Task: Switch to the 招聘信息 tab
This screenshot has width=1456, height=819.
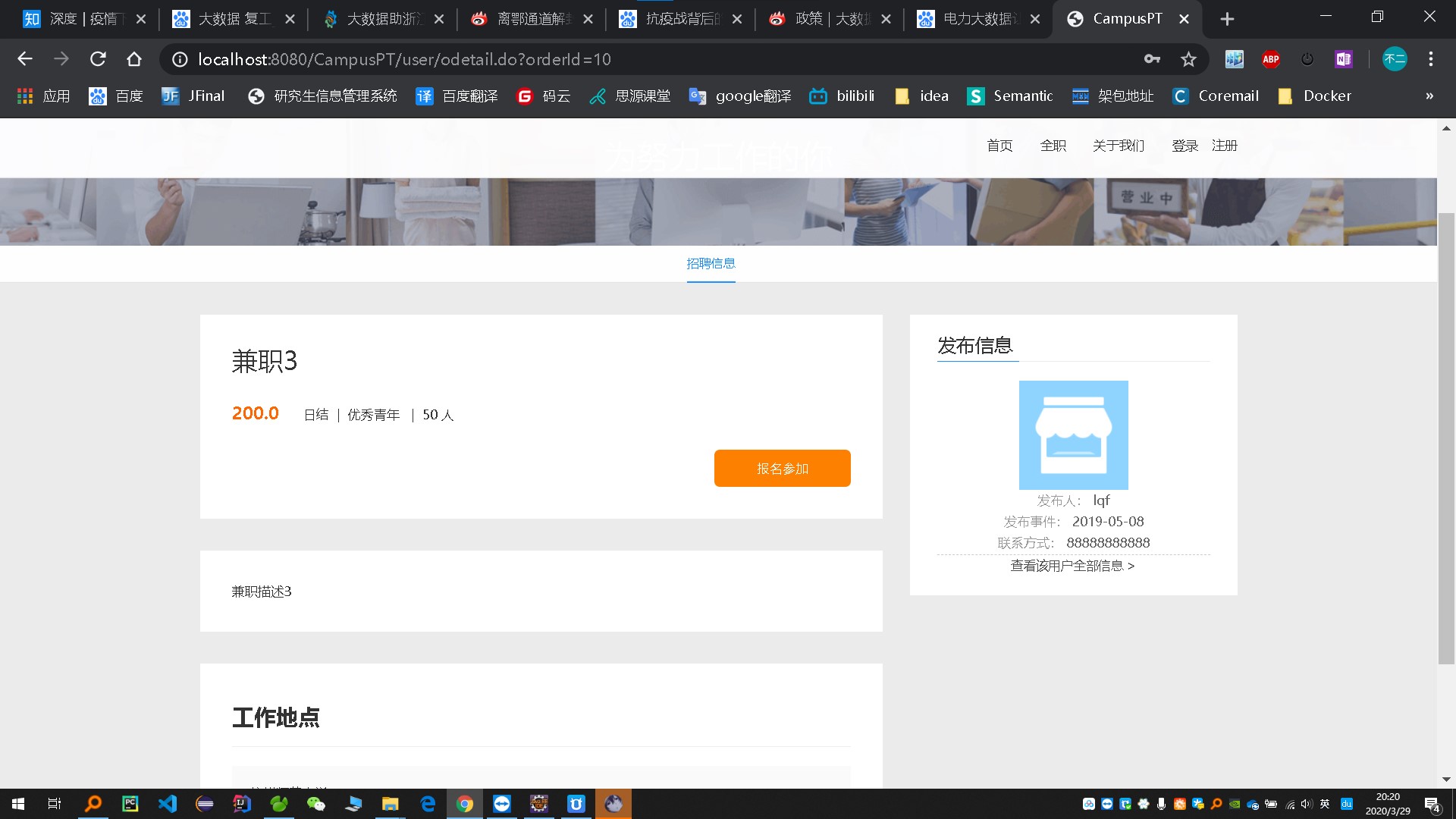Action: point(711,264)
